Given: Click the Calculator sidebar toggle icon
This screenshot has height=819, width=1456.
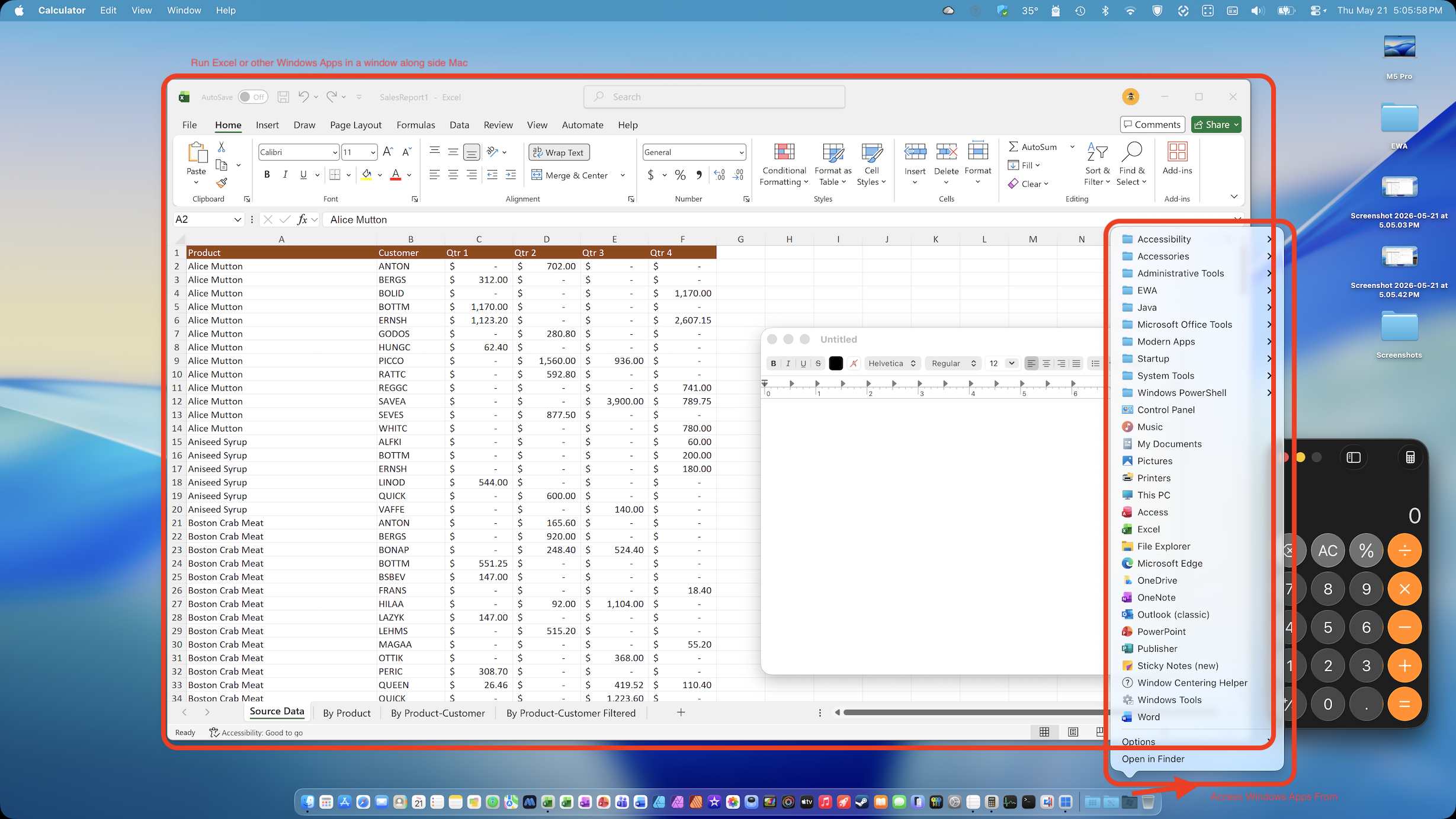Looking at the screenshot, I should click(x=1354, y=458).
